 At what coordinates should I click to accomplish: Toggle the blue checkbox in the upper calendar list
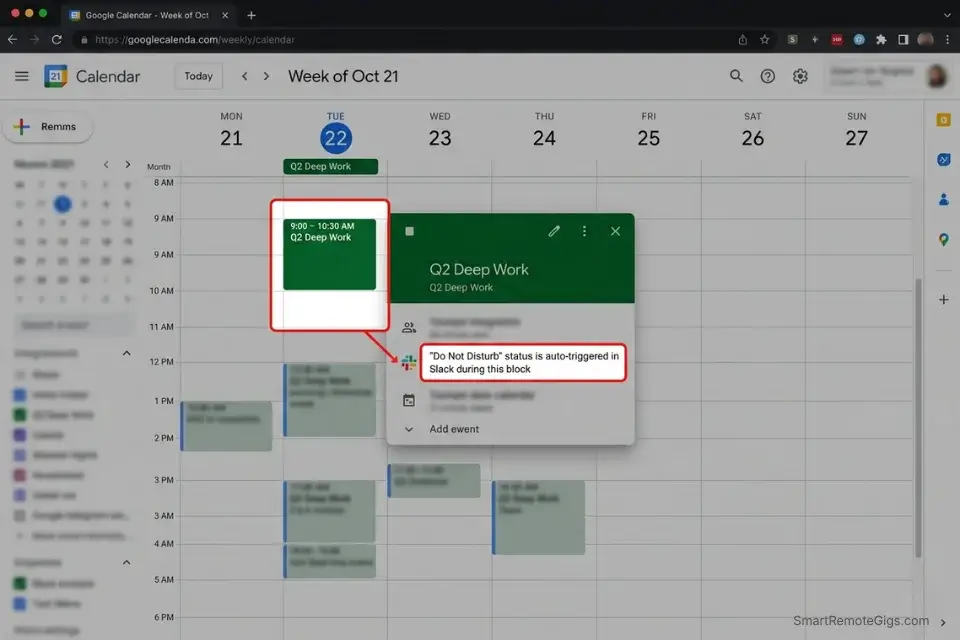coord(20,395)
